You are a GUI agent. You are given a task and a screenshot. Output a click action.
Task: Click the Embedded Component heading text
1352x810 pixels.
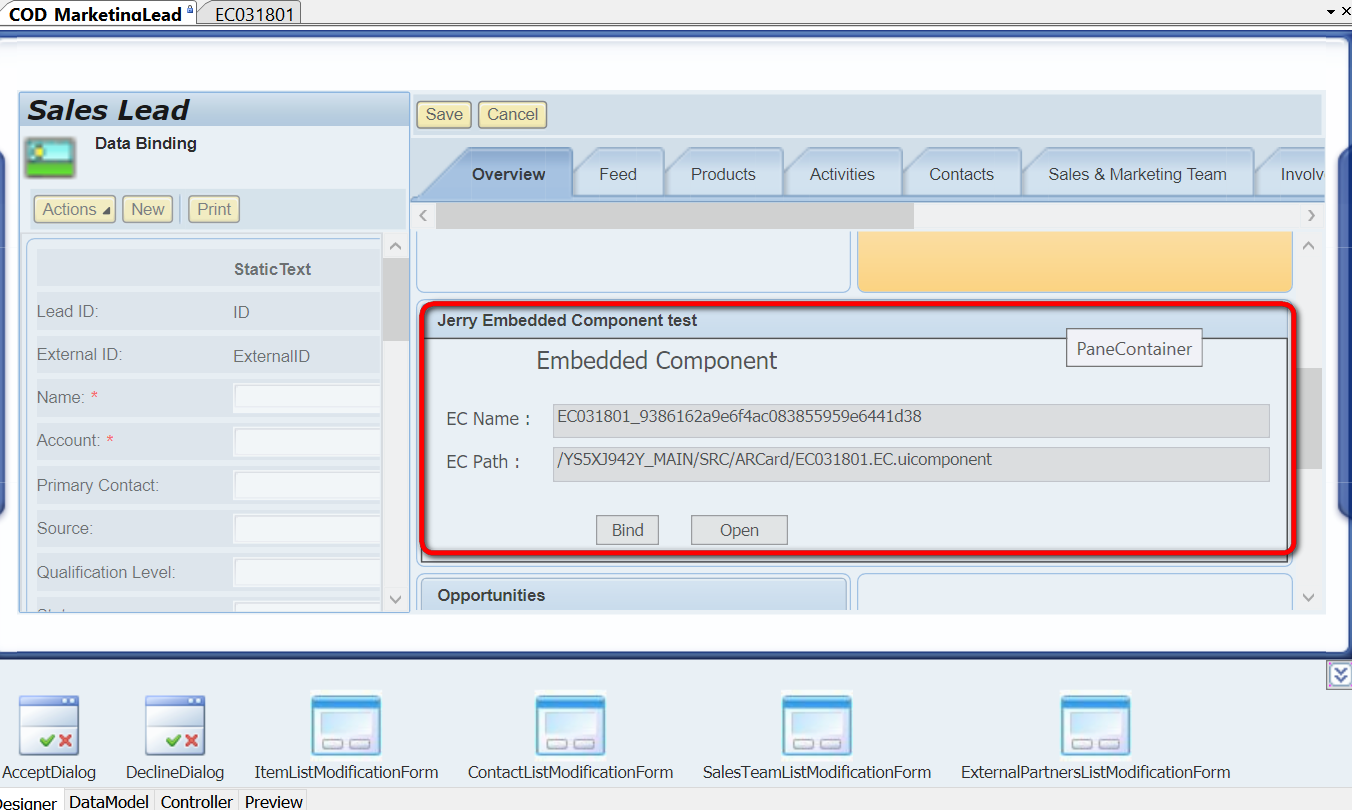[x=657, y=361]
